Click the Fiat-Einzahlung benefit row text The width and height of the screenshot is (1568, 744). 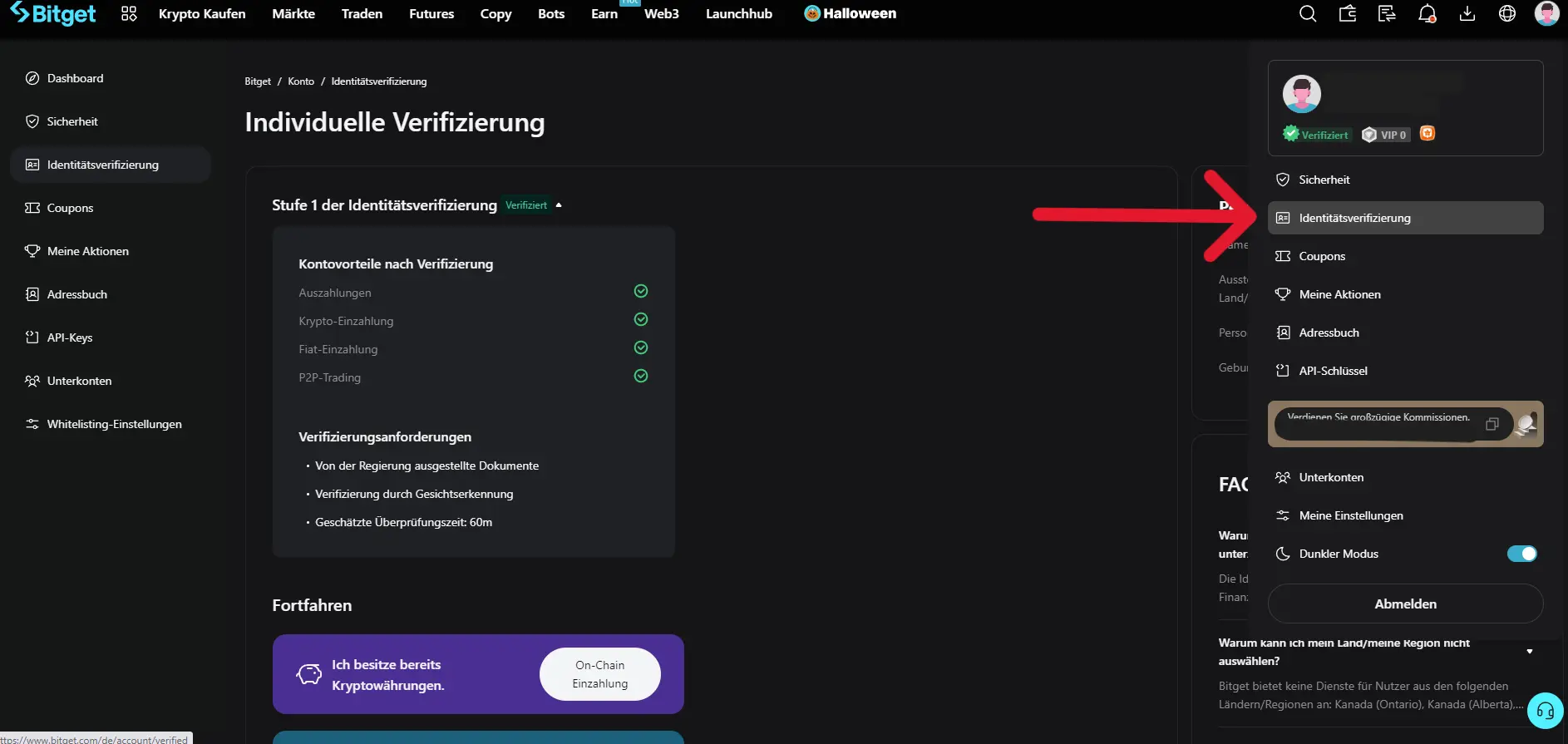(338, 349)
